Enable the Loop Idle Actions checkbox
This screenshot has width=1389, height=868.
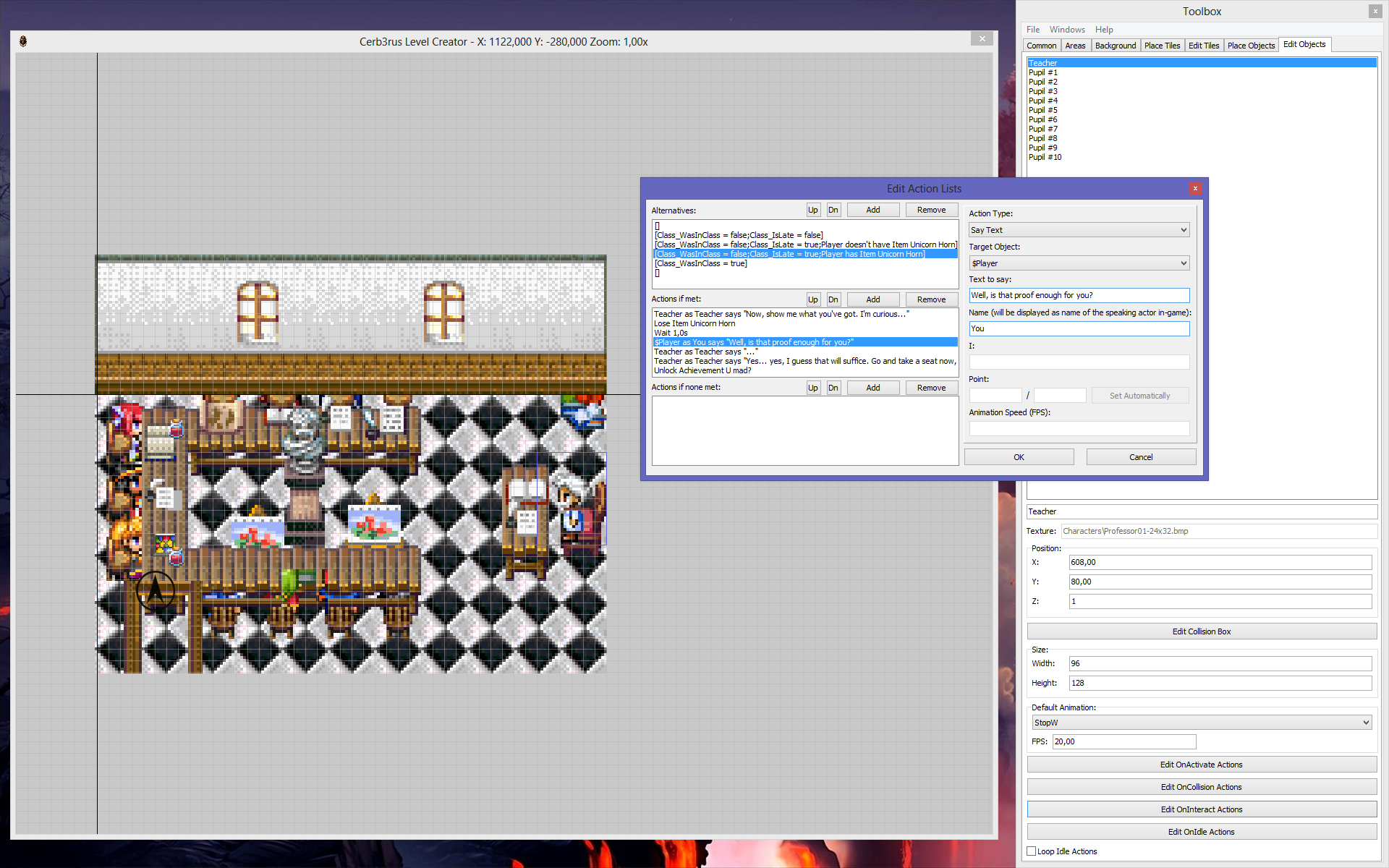click(x=1032, y=851)
